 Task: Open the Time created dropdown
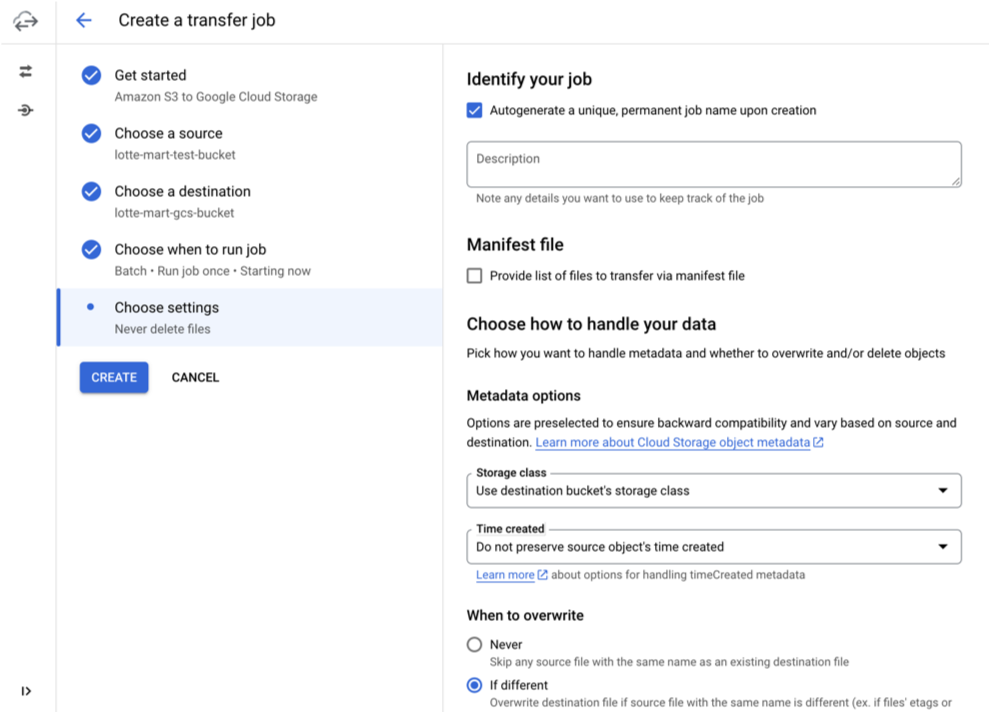pyautogui.click(x=714, y=547)
